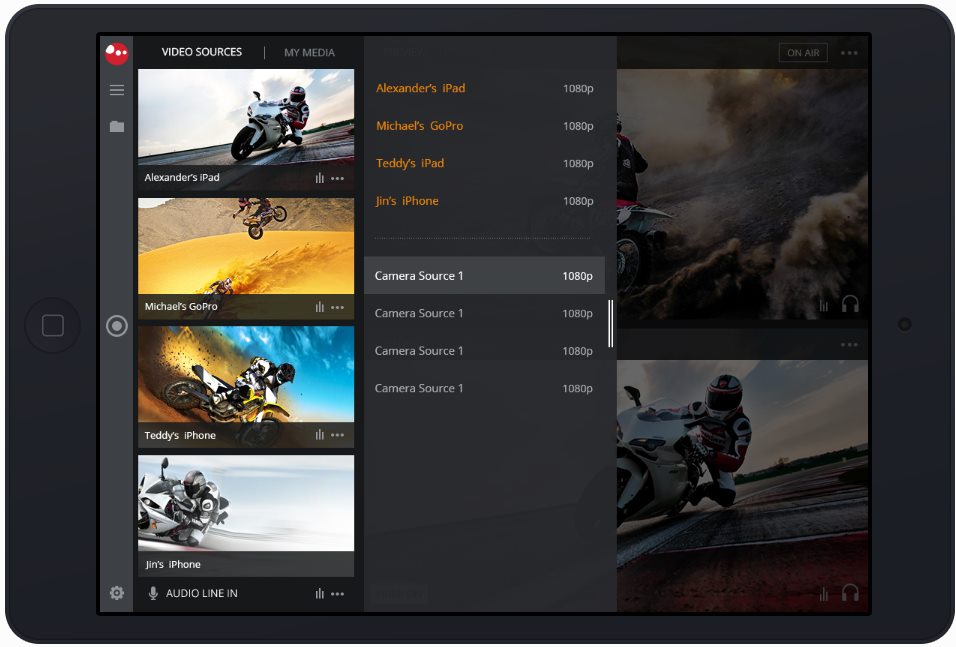The image size is (956, 647).
Task: Toggle the Audio Line In microphone
Action: [153, 593]
